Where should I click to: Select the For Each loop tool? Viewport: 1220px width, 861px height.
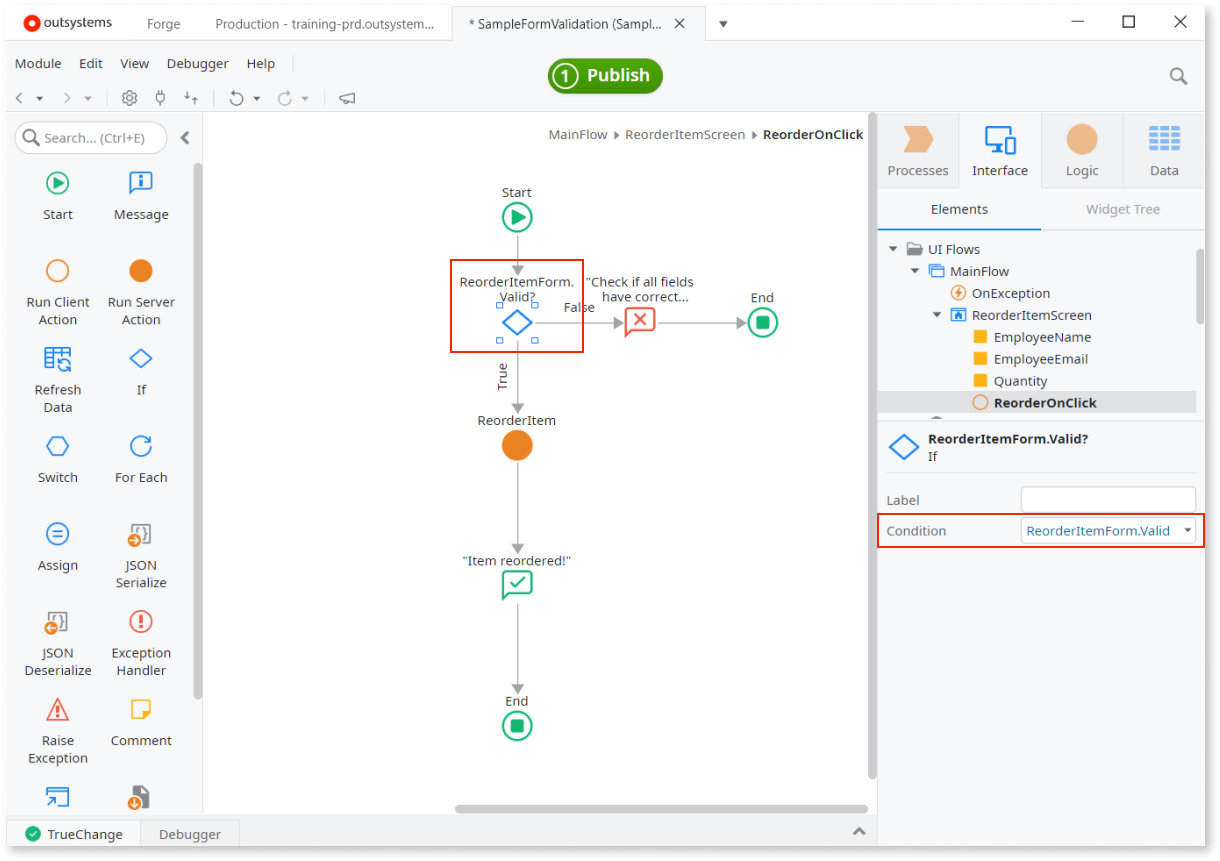[x=141, y=459]
